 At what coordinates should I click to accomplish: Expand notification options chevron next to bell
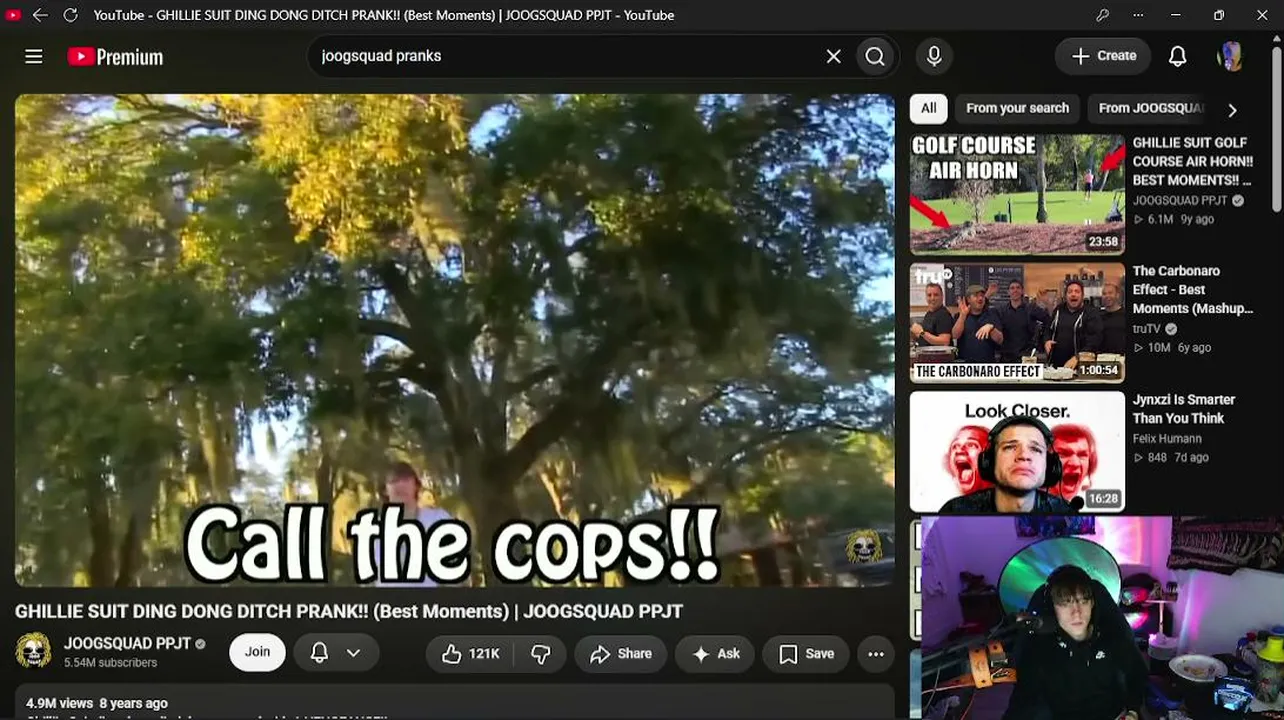coord(353,652)
